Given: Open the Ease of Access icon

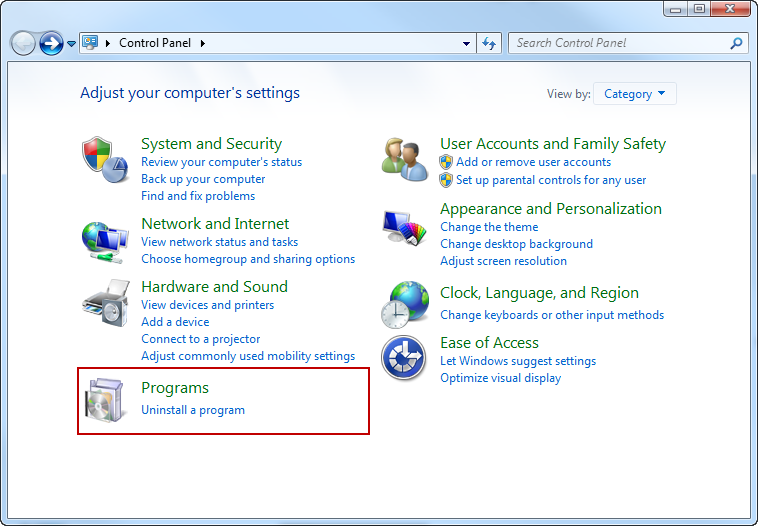Looking at the screenshot, I should [404, 358].
